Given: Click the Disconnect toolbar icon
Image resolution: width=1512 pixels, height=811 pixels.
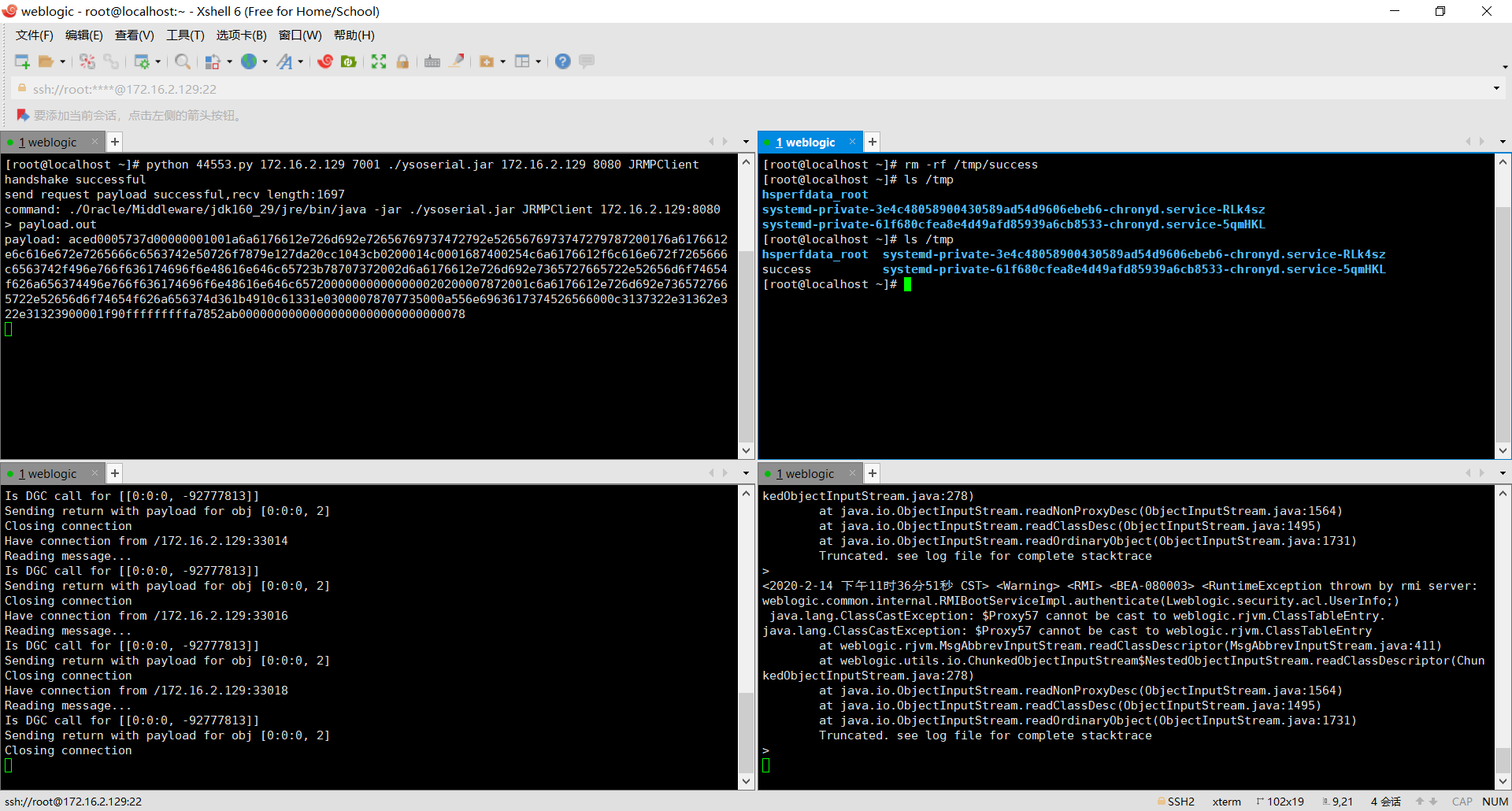Looking at the screenshot, I should click(87, 61).
